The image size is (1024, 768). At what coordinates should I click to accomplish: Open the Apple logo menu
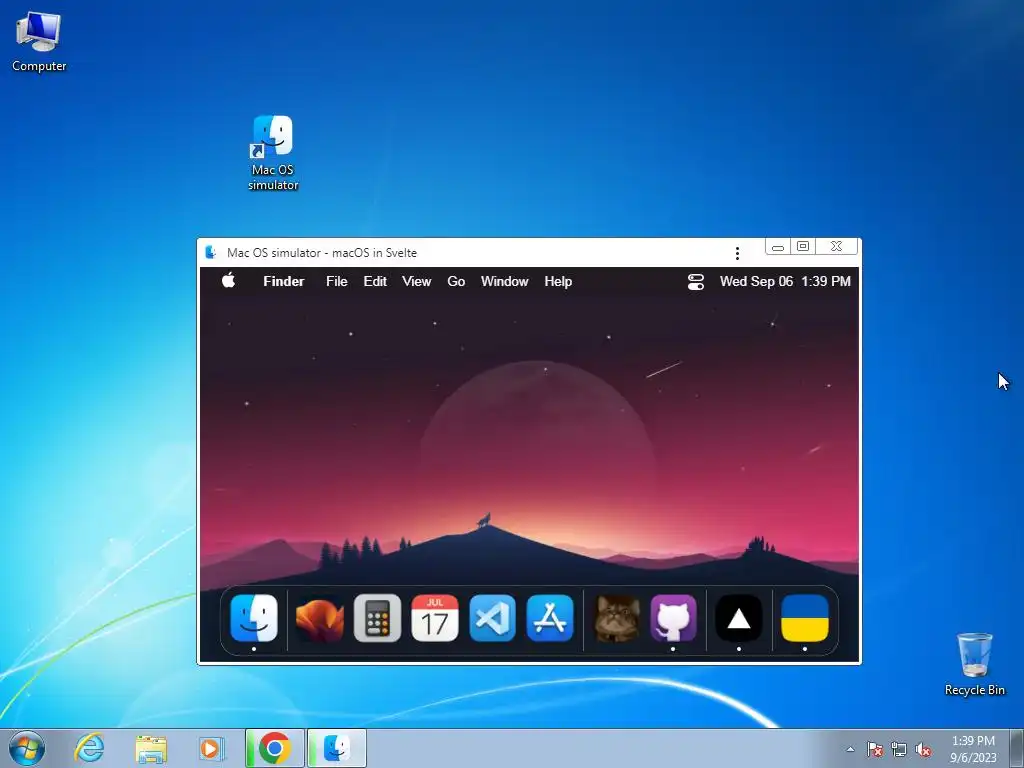[x=229, y=281]
